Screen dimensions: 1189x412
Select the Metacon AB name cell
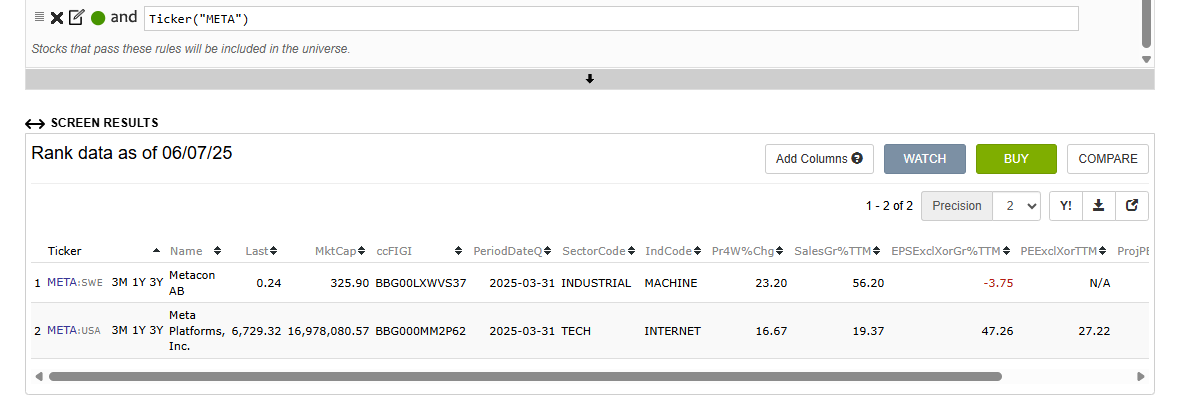tap(193, 283)
